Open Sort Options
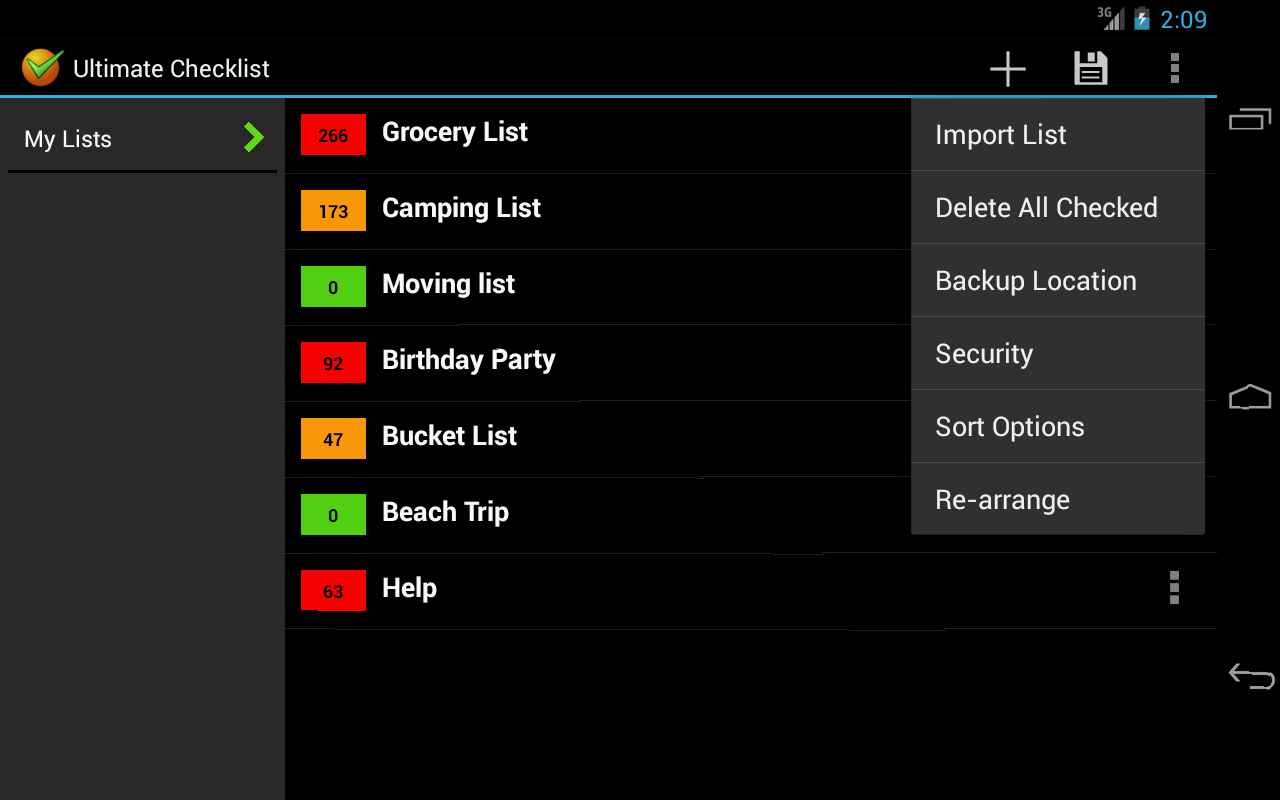This screenshot has height=800, width=1280. pyautogui.click(x=1009, y=426)
